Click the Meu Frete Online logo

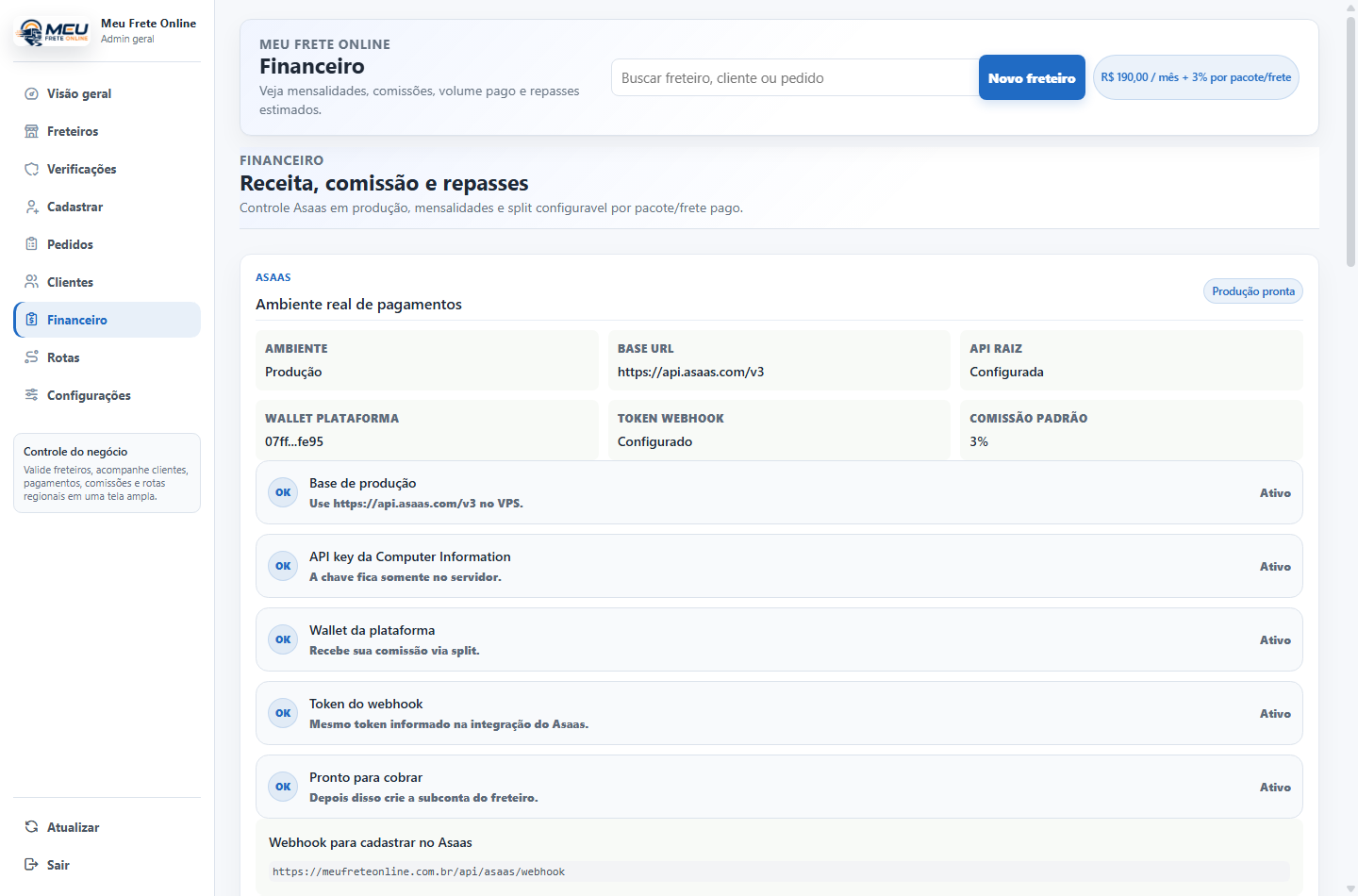coord(54,31)
